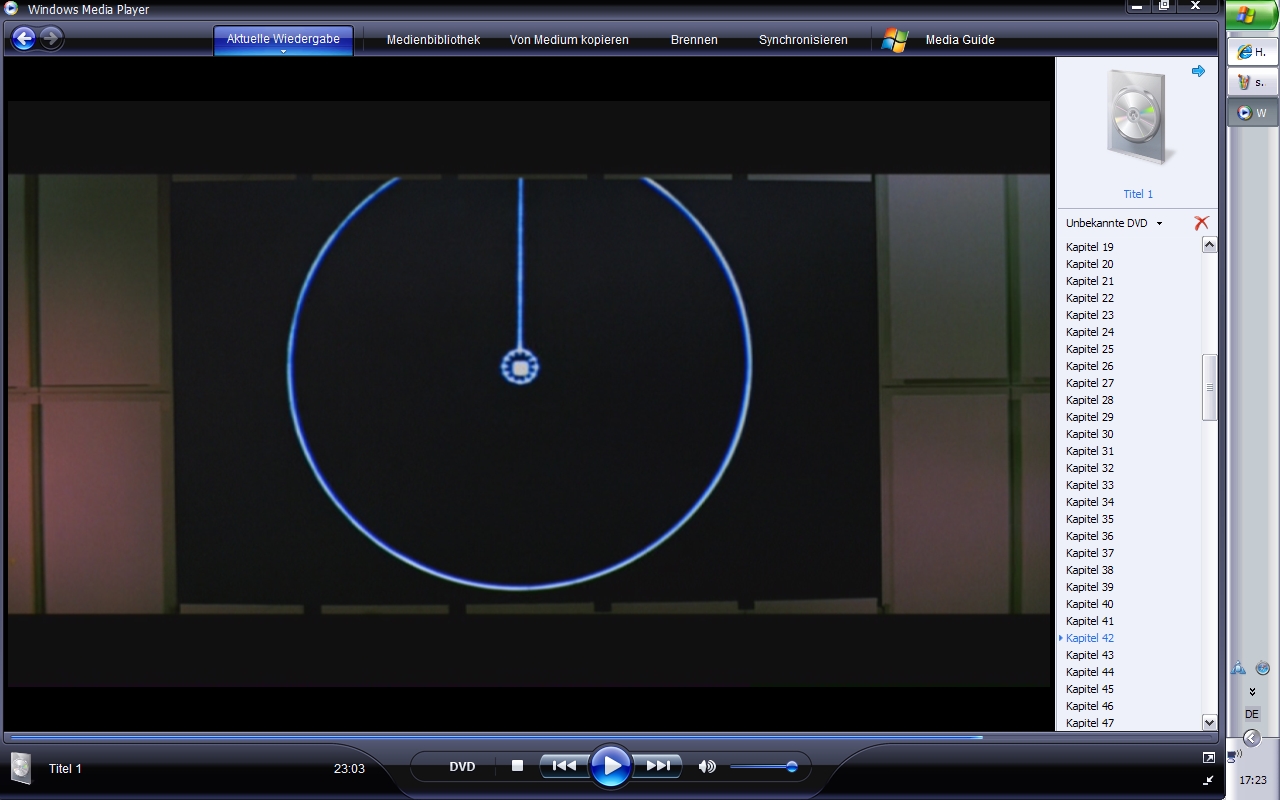Stop DVD playback with the square button

point(517,766)
